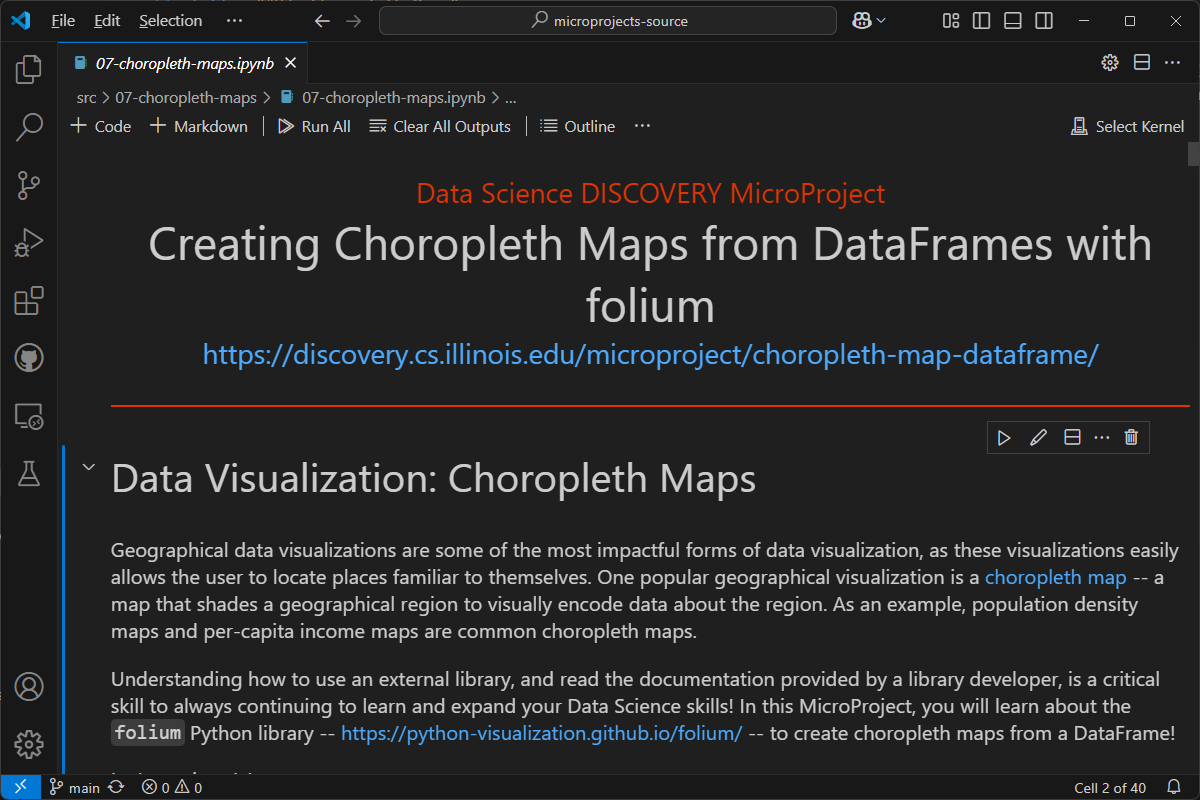
Task: Open the Source Control view
Action: click(x=29, y=185)
